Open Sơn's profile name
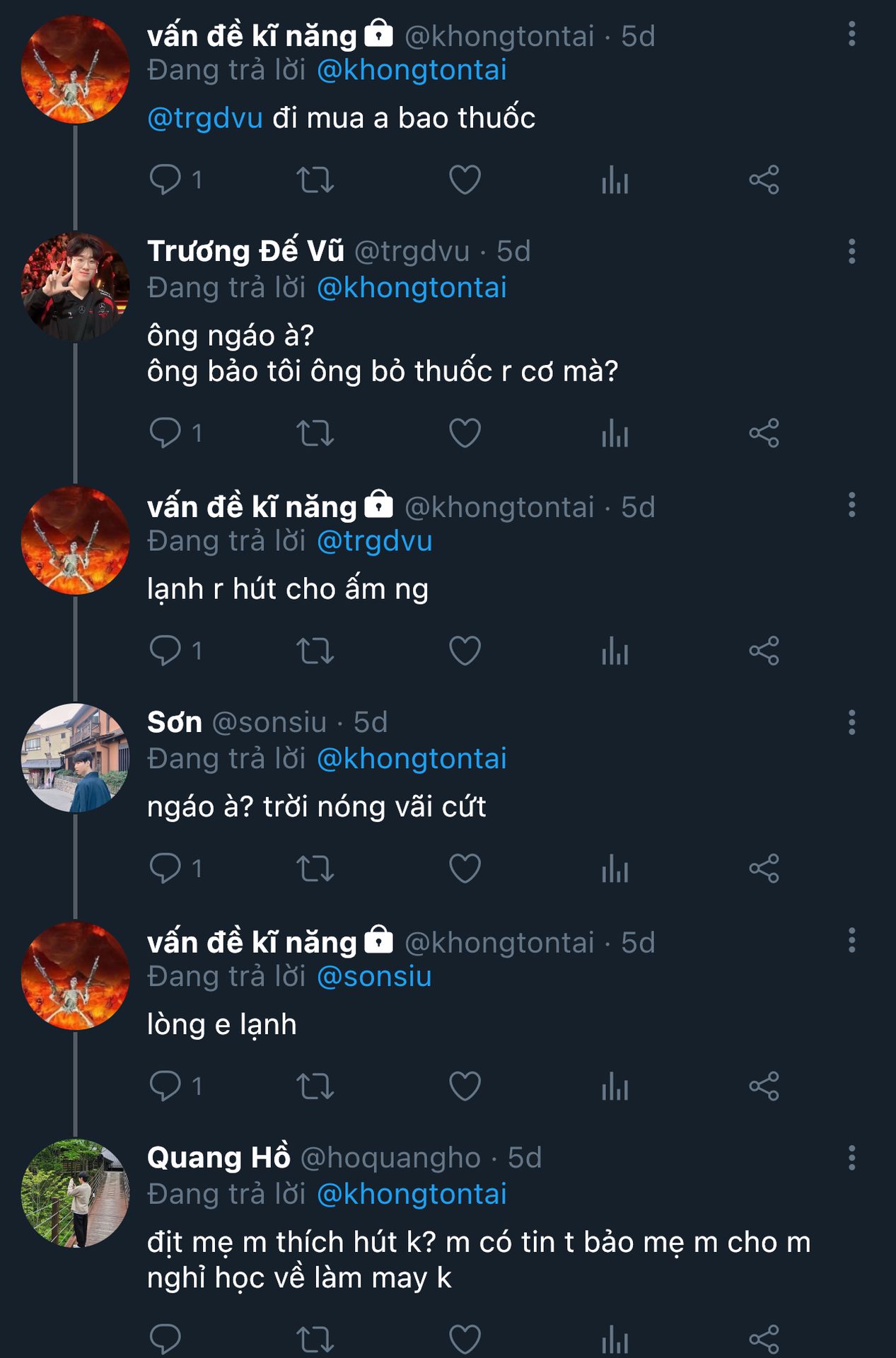 click(175, 722)
